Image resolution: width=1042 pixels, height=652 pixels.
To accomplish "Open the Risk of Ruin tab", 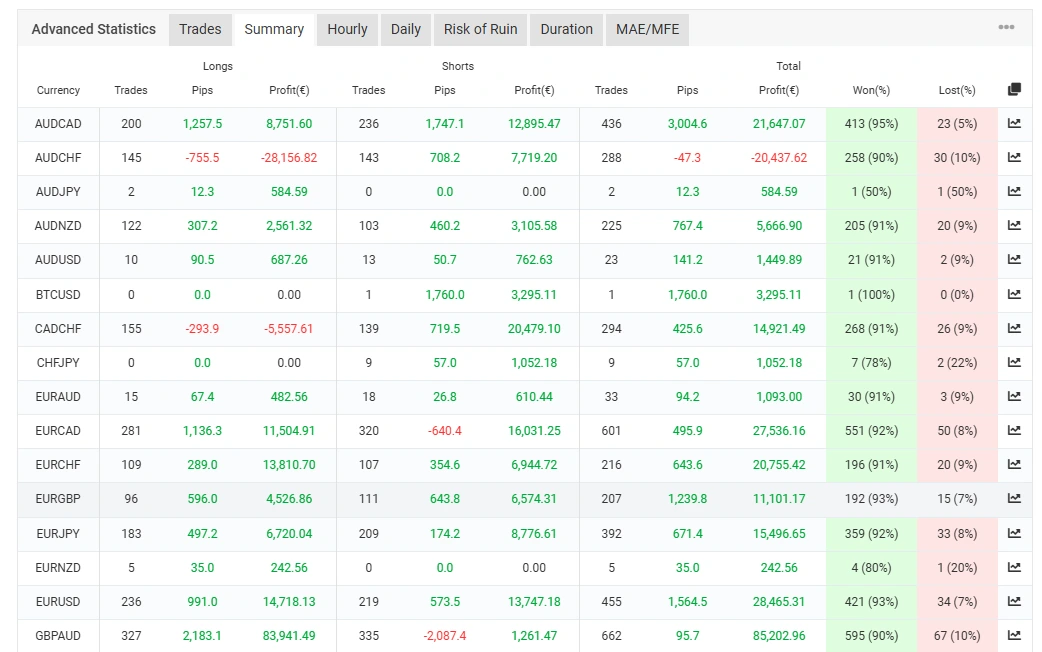I will click(480, 29).
